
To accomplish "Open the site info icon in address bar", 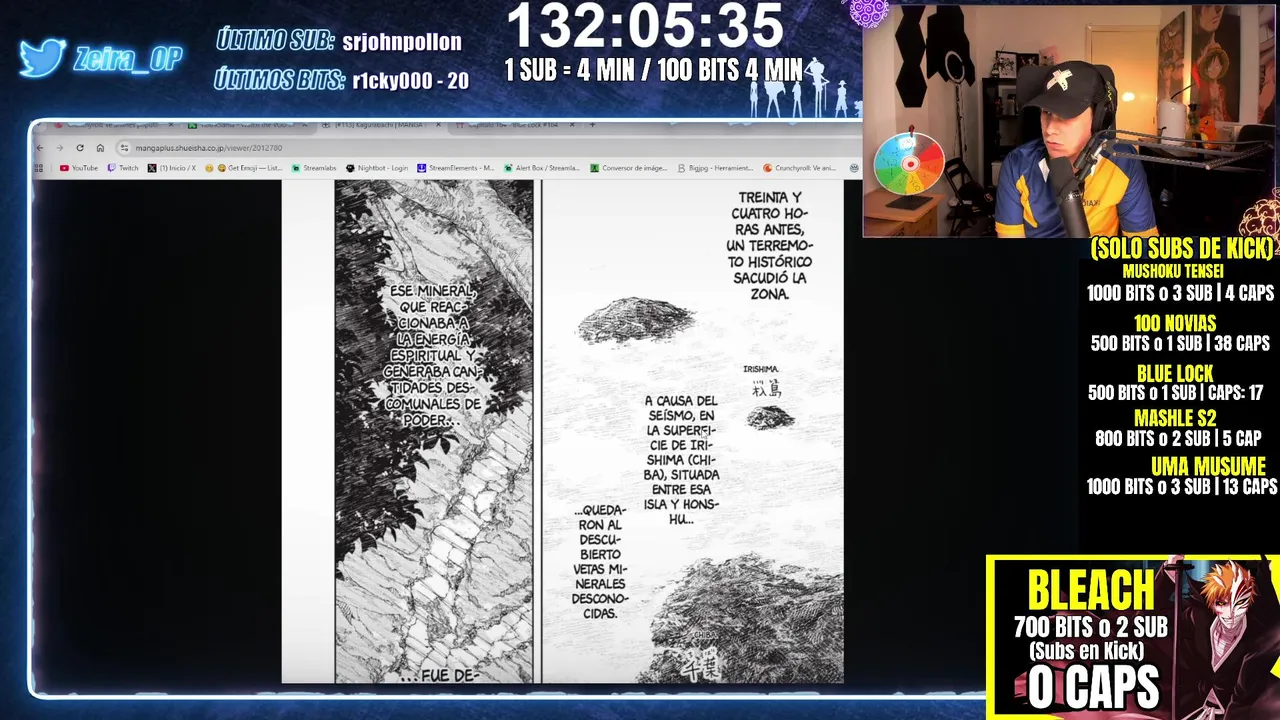I will coord(124,148).
